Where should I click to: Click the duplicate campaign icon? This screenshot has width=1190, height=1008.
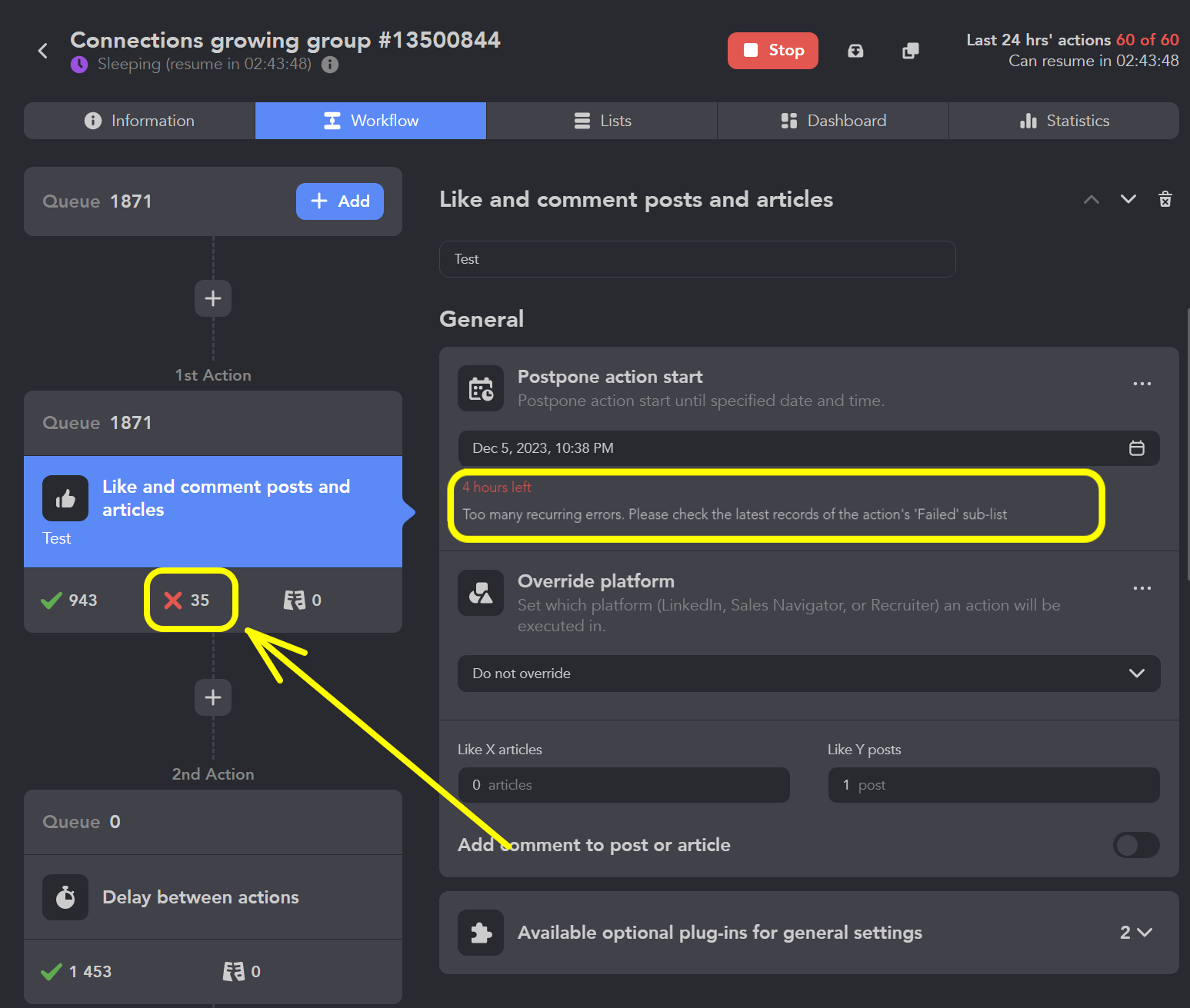tap(910, 51)
